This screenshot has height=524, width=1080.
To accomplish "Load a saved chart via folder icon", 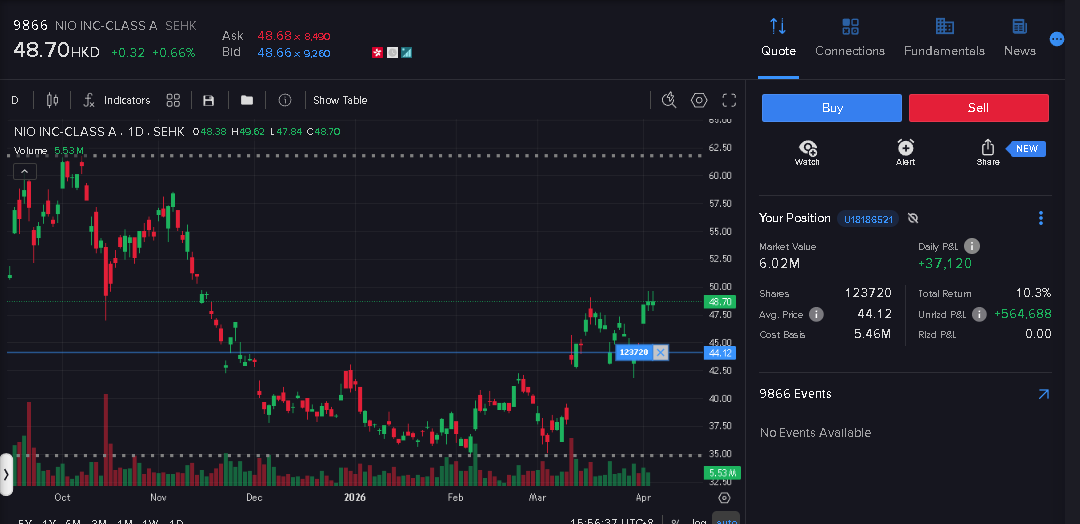I will (247, 101).
